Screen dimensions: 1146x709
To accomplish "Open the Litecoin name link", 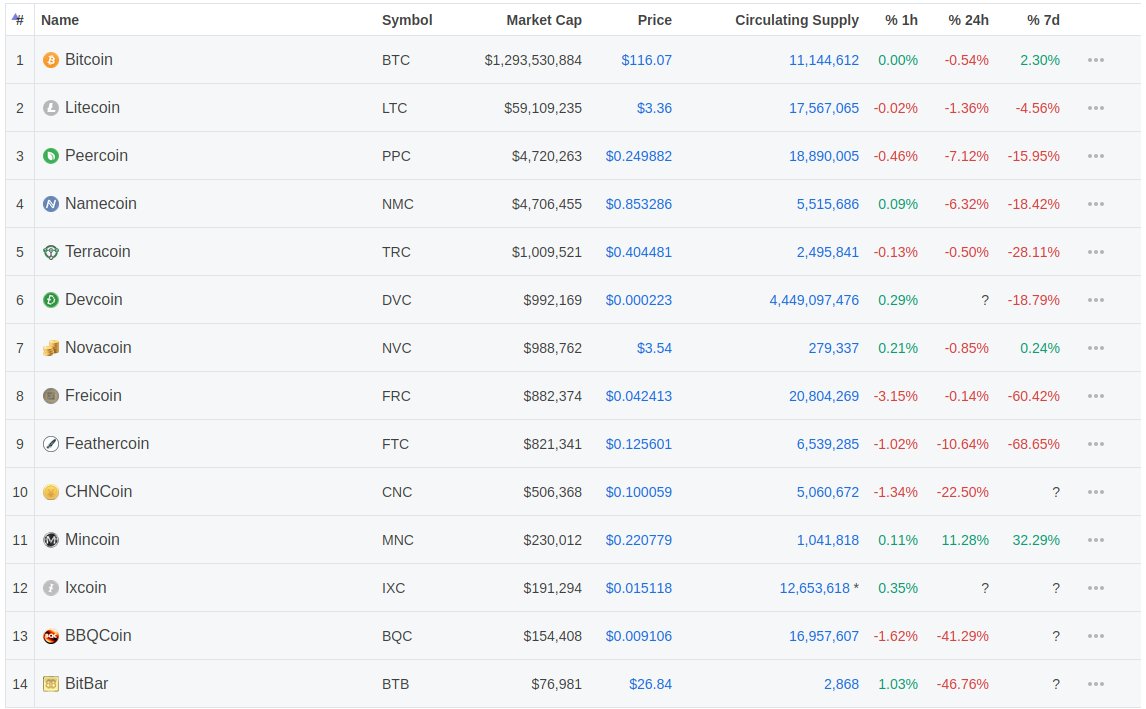I will [92, 108].
